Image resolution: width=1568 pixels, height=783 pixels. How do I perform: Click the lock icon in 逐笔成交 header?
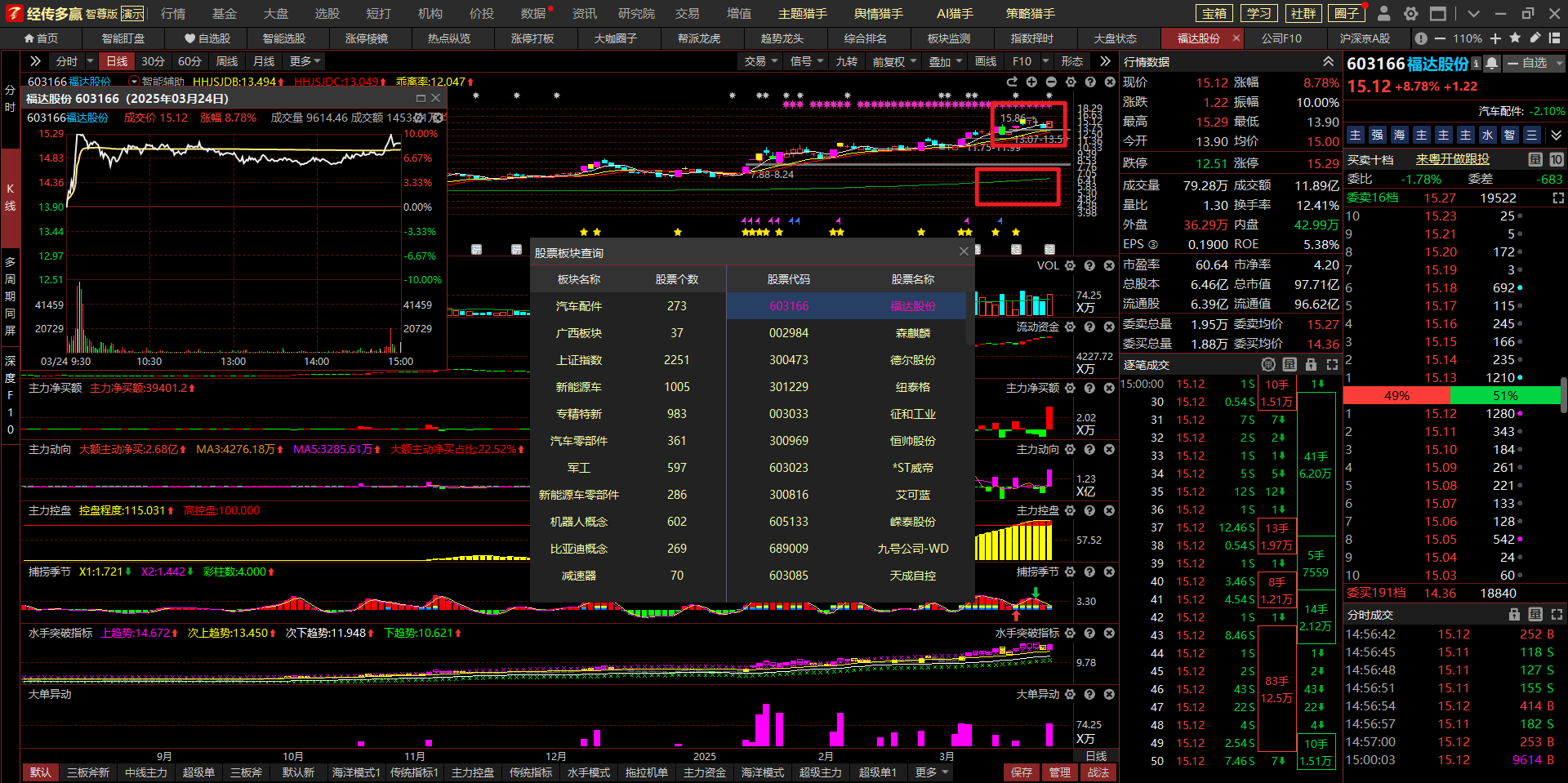(x=1311, y=365)
